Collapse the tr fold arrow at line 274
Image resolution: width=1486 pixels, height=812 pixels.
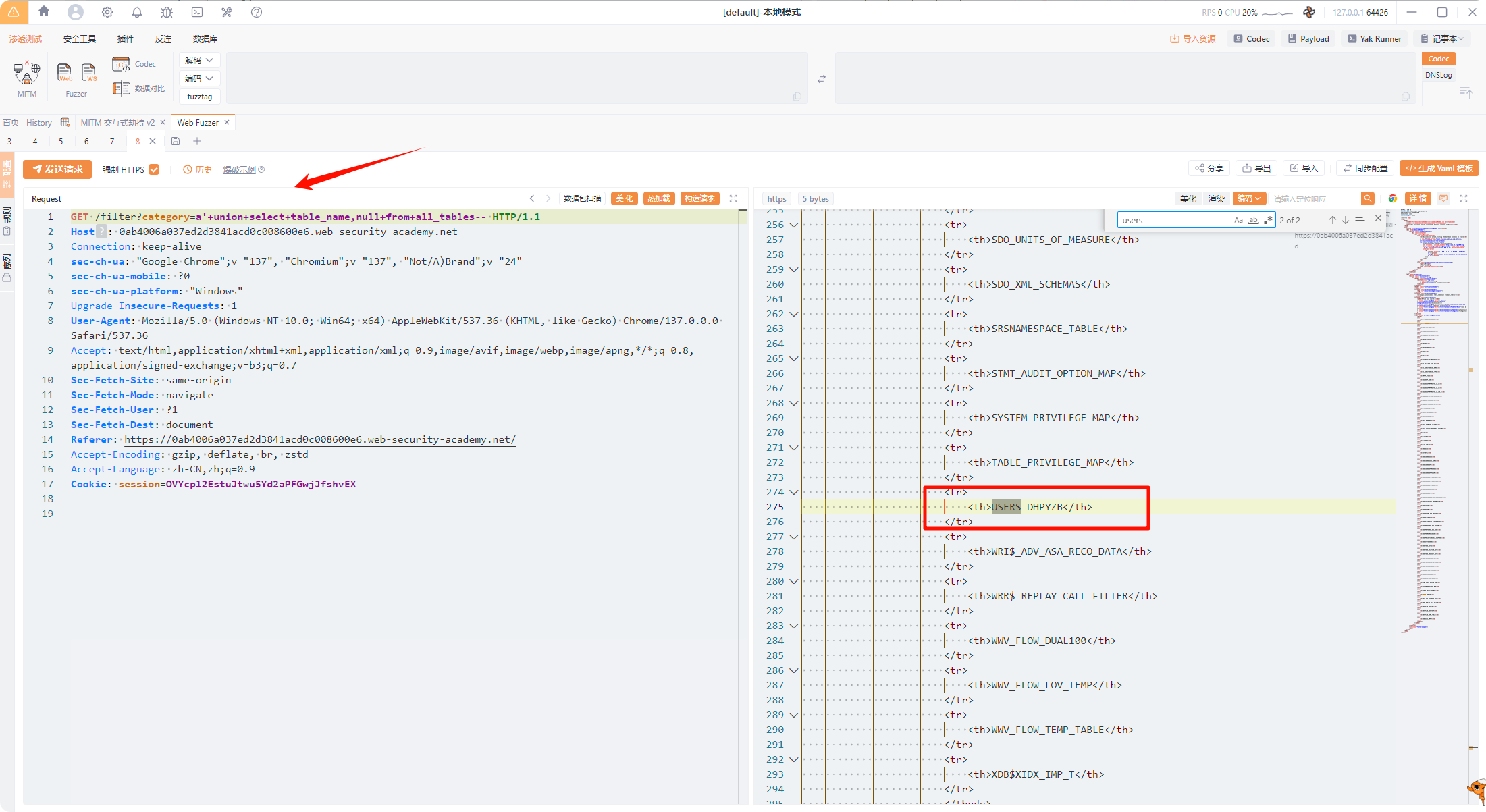pyautogui.click(x=794, y=492)
